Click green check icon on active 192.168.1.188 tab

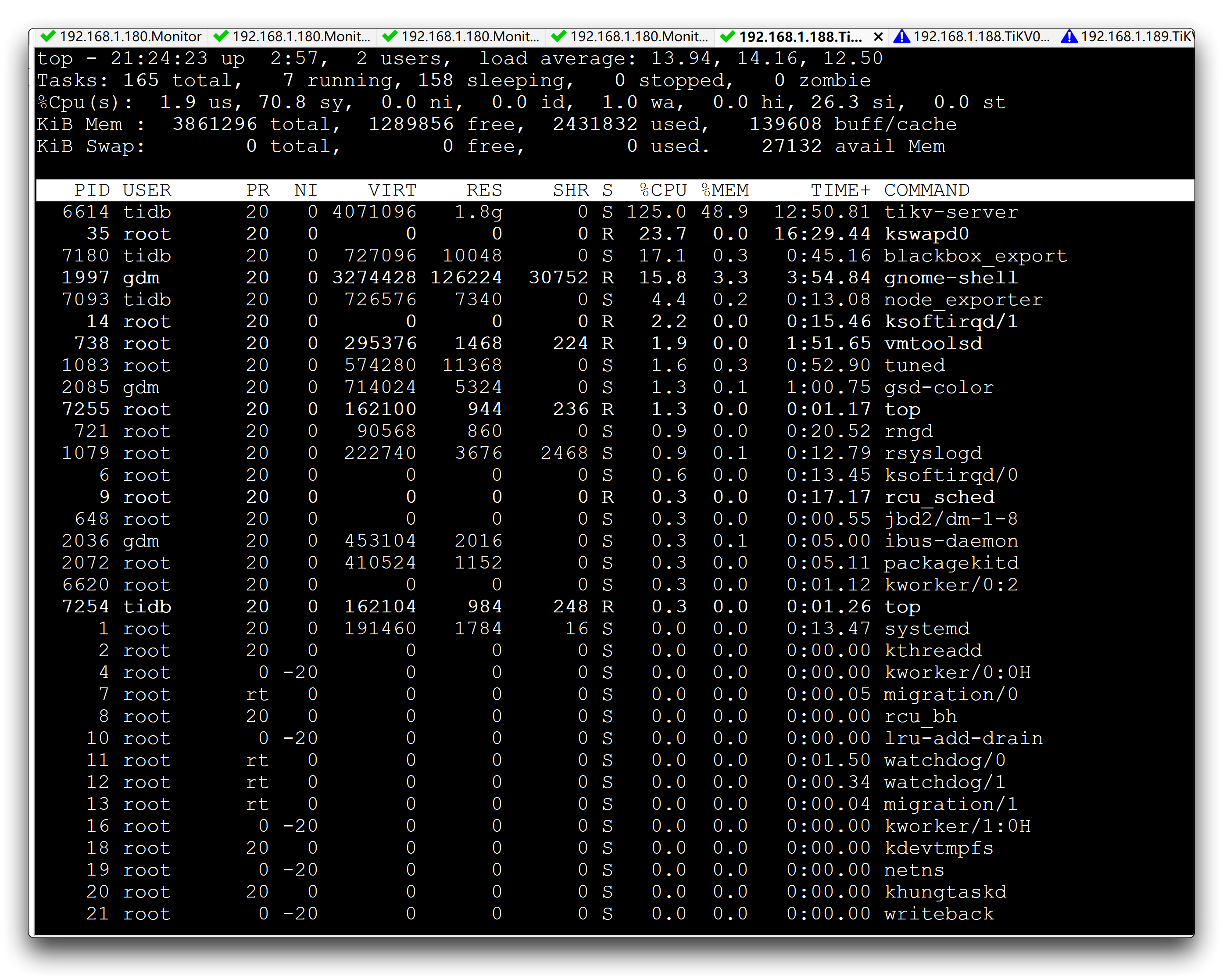(x=727, y=36)
